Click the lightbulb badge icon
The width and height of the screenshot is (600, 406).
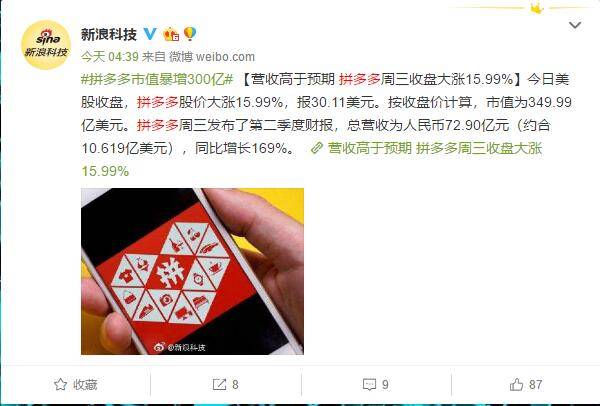(190, 34)
